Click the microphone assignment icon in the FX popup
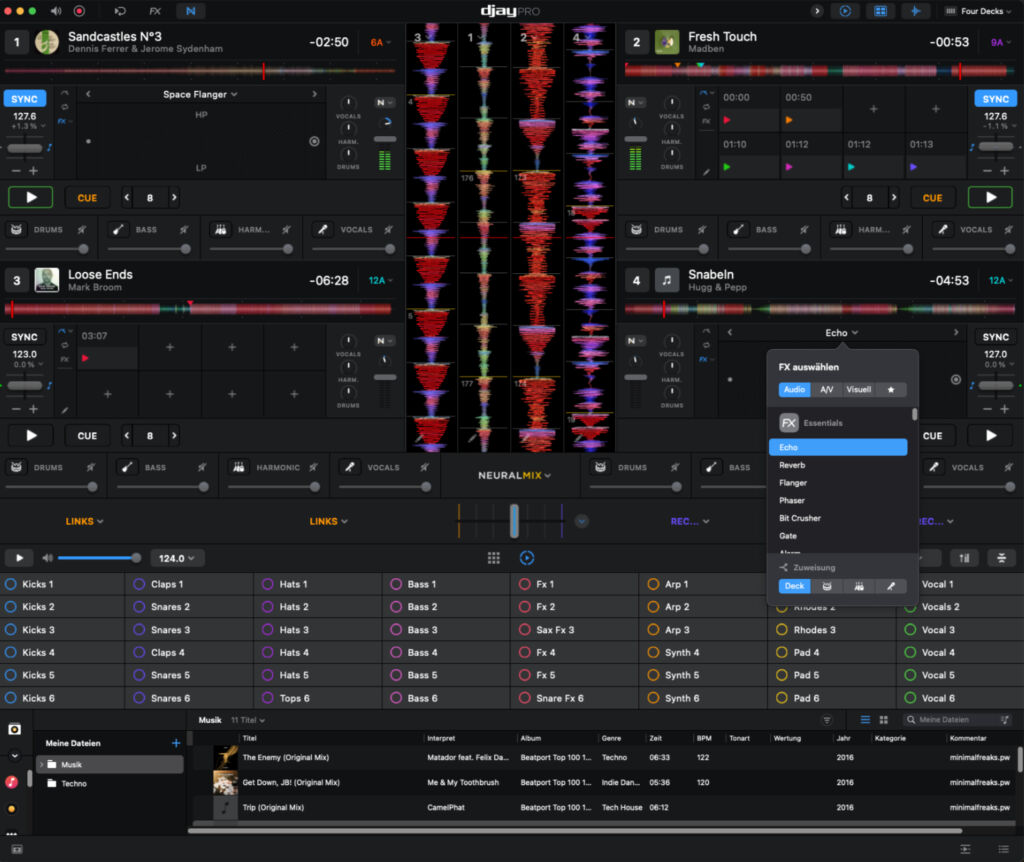This screenshot has height=862, width=1024. pyautogui.click(x=891, y=586)
